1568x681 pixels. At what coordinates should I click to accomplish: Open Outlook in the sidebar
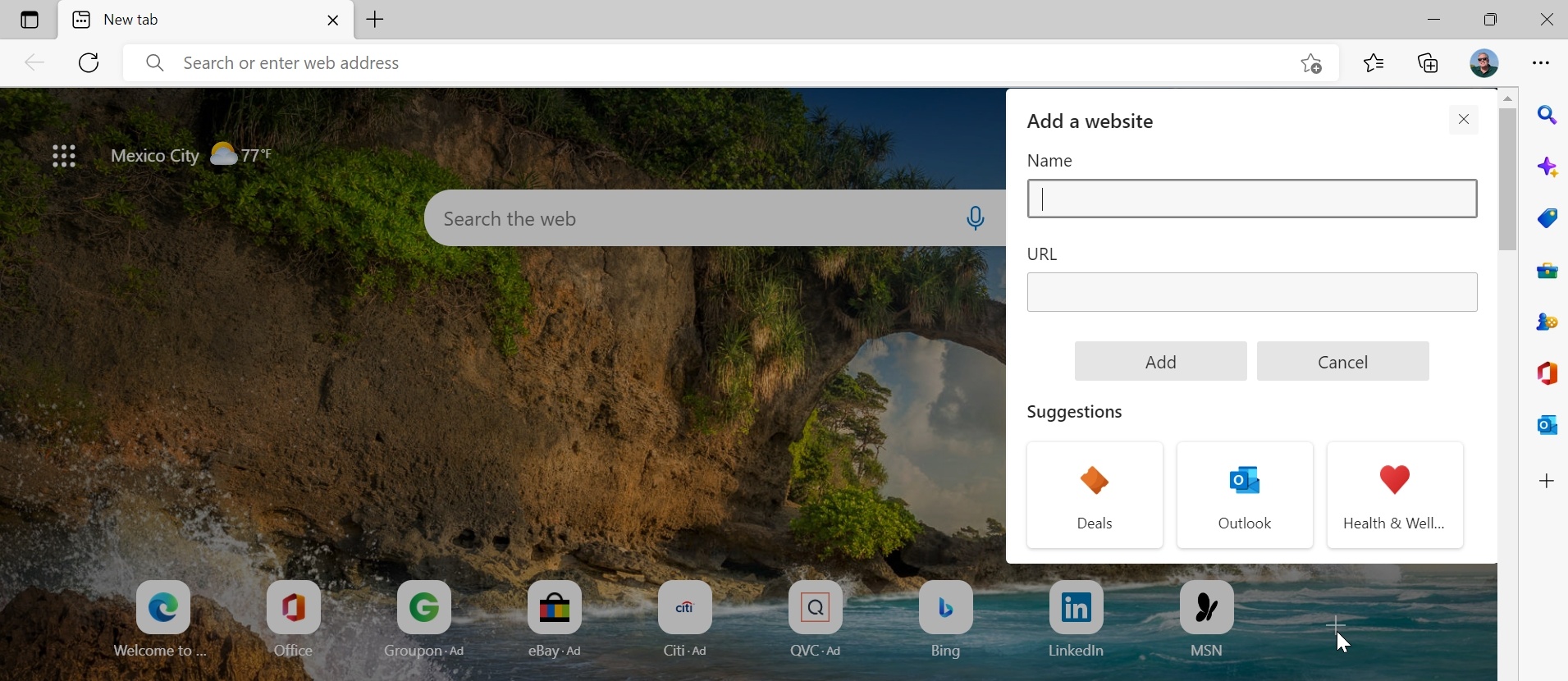pos(1547,425)
